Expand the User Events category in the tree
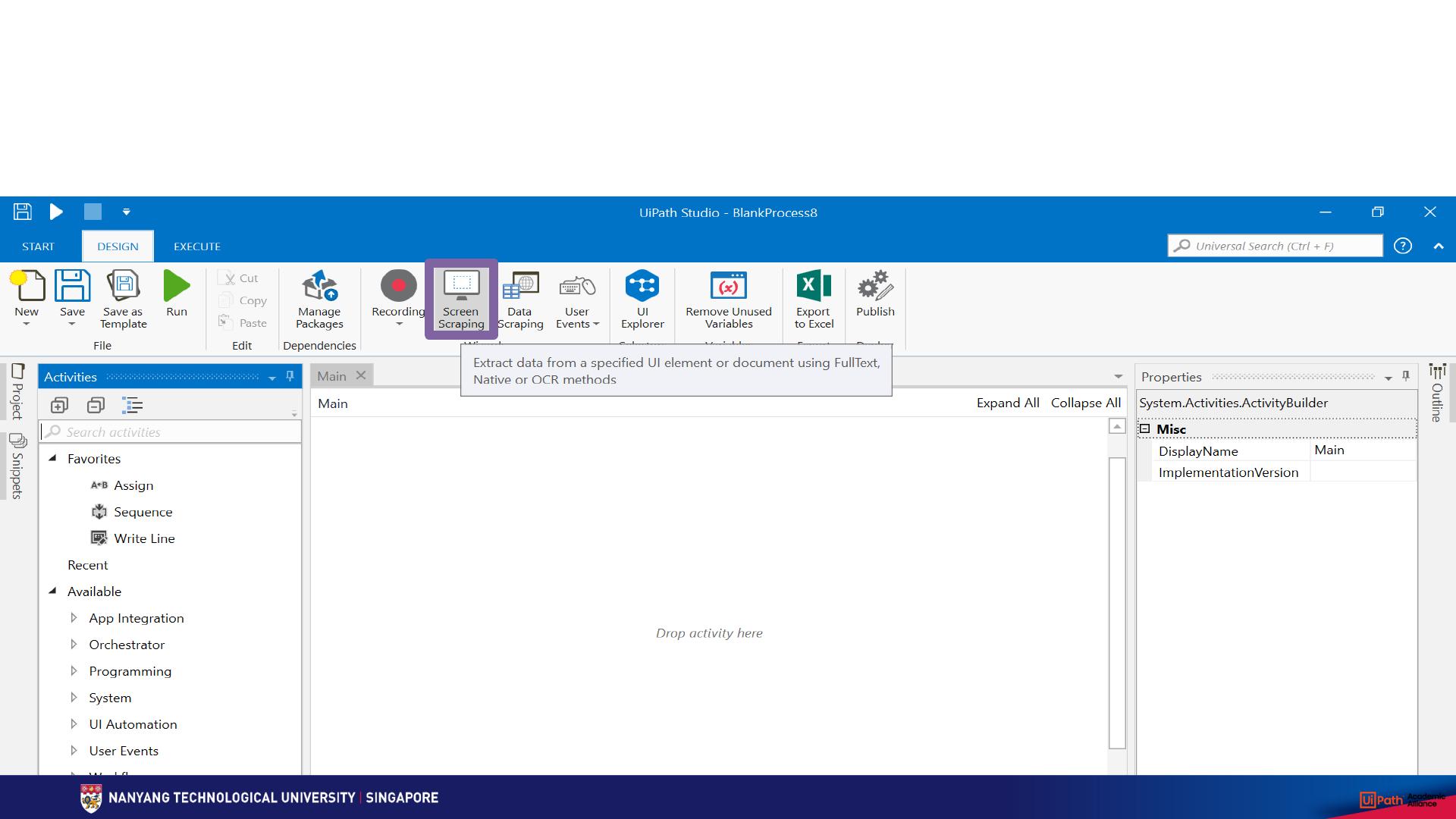Image resolution: width=1456 pixels, height=819 pixels. (74, 751)
